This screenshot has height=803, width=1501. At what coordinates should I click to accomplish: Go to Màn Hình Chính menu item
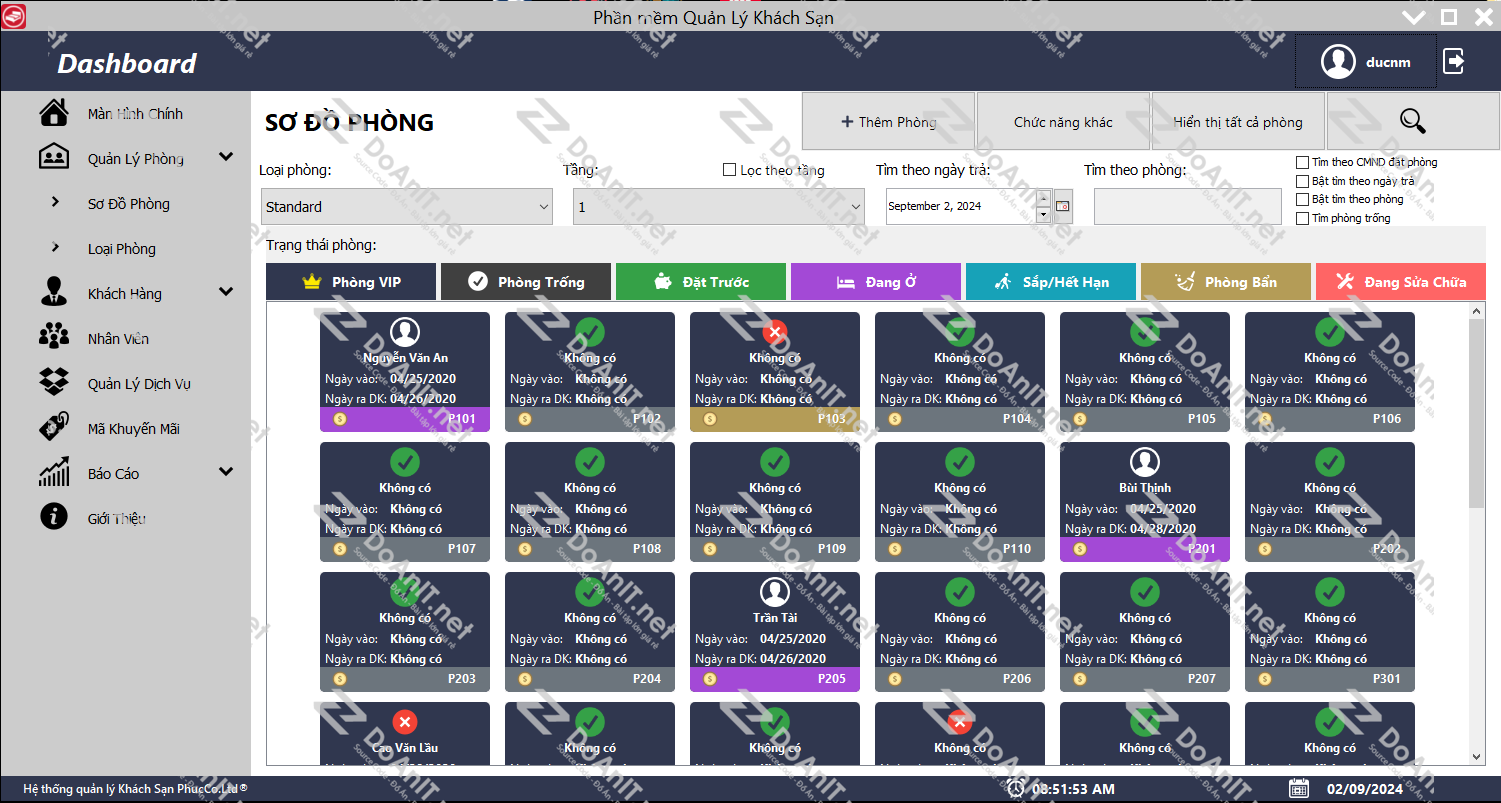click(x=135, y=114)
